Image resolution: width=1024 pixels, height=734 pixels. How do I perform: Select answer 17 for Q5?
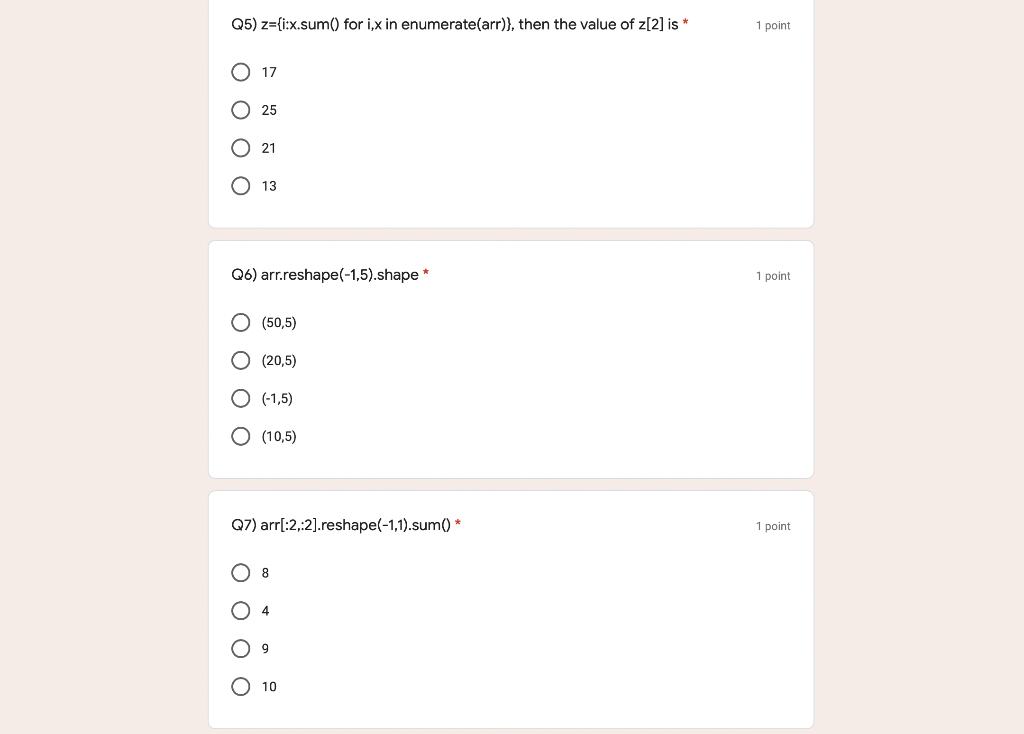[x=241, y=72]
